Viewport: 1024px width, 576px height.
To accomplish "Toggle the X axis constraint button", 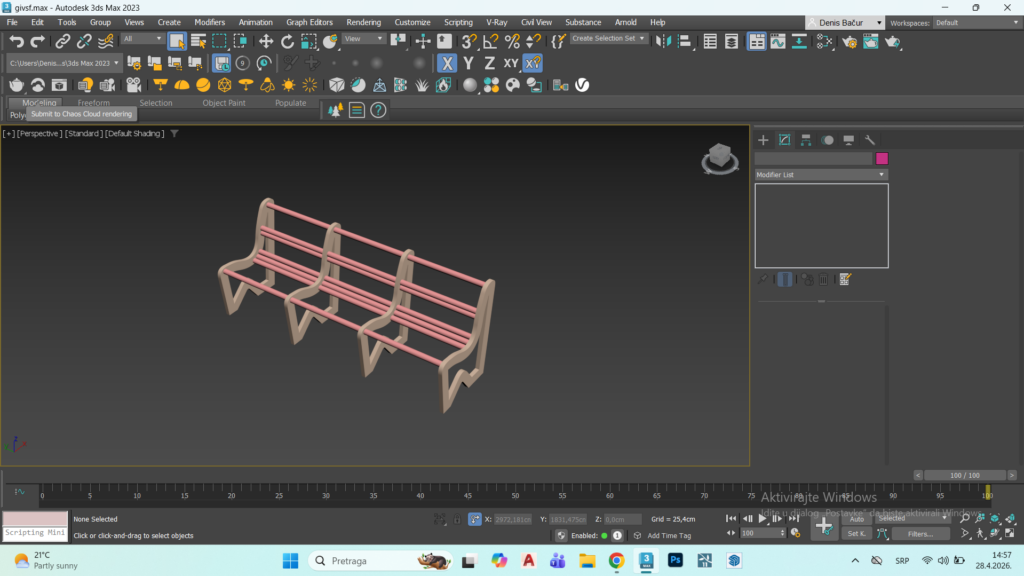I will (x=447, y=63).
